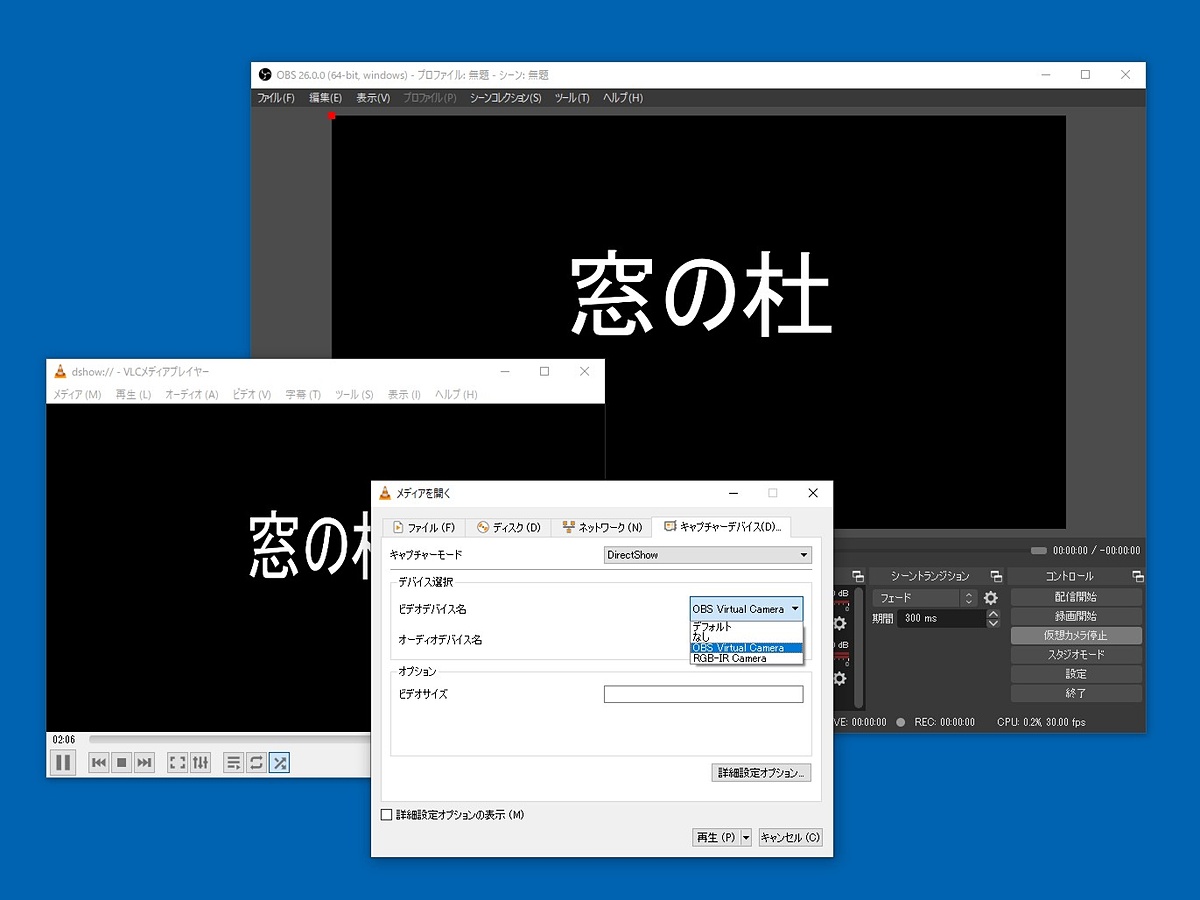This screenshot has height=900, width=1200.
Task: Skip to next media in VLC
Action: tap(145, 763)
